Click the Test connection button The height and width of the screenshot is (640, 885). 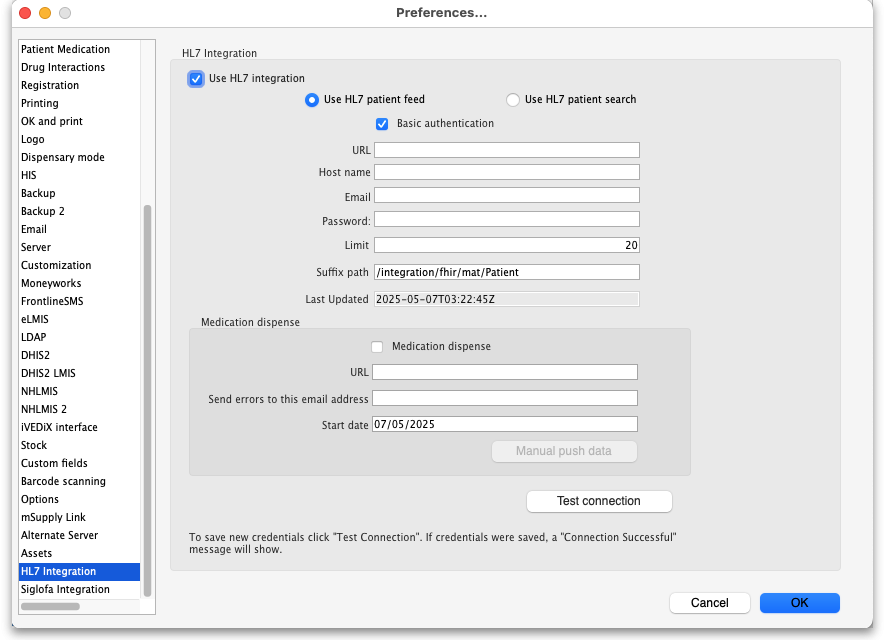click(599, 501)
